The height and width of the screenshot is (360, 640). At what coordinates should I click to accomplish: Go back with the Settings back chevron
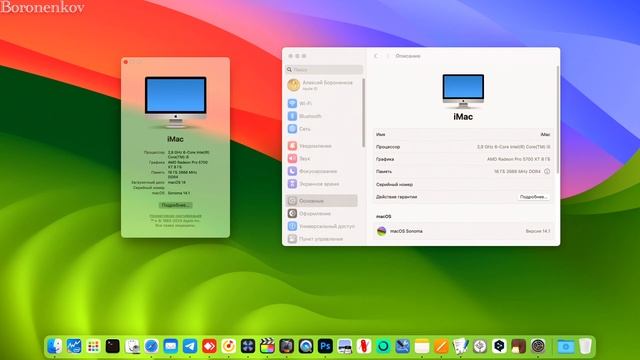pyautogui.click(x=376, y=56)
